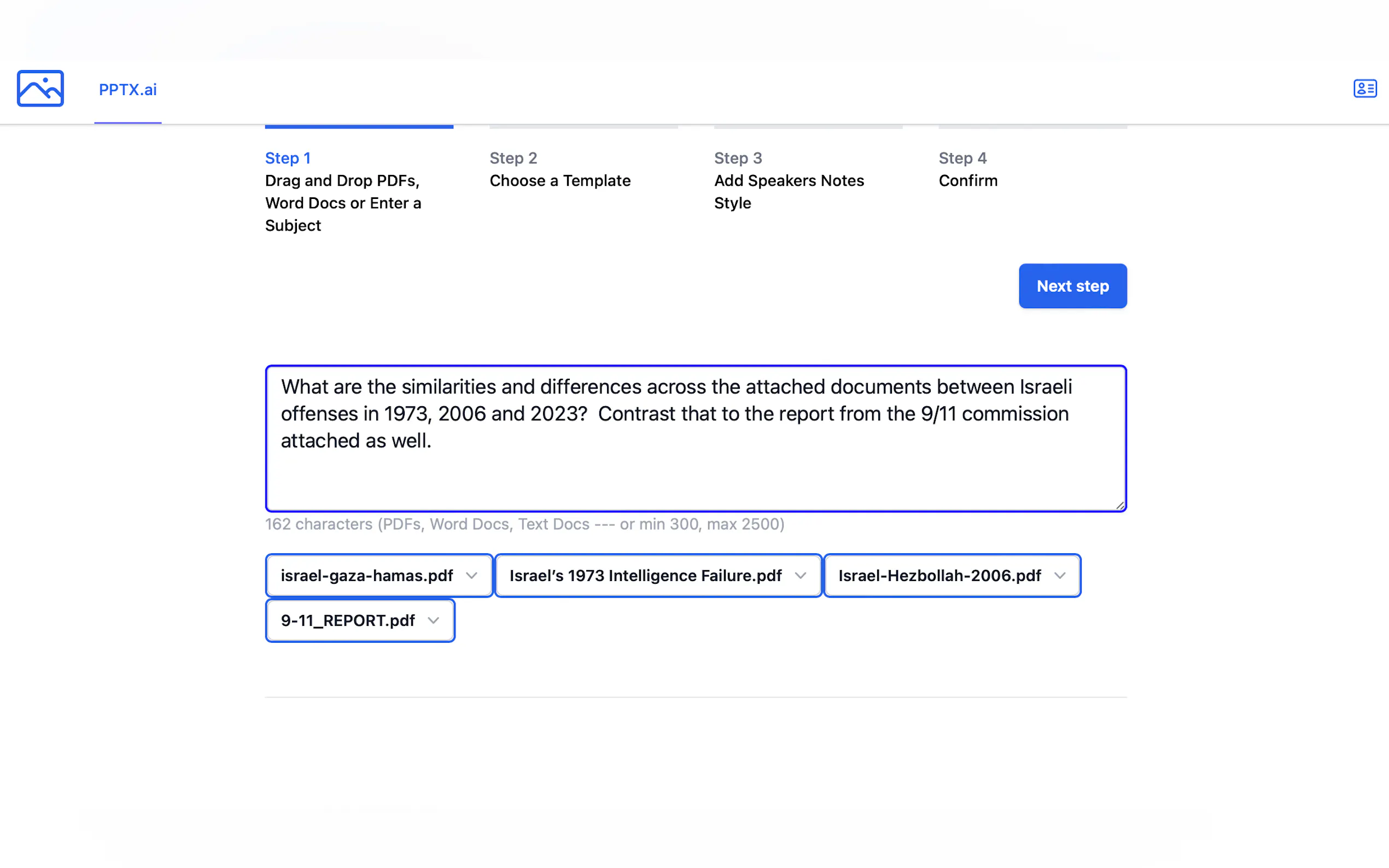Expand the israel-gaza-hamas.pdf chevron
This screenshot has height=868, width=1389.
tap(471, 575)
